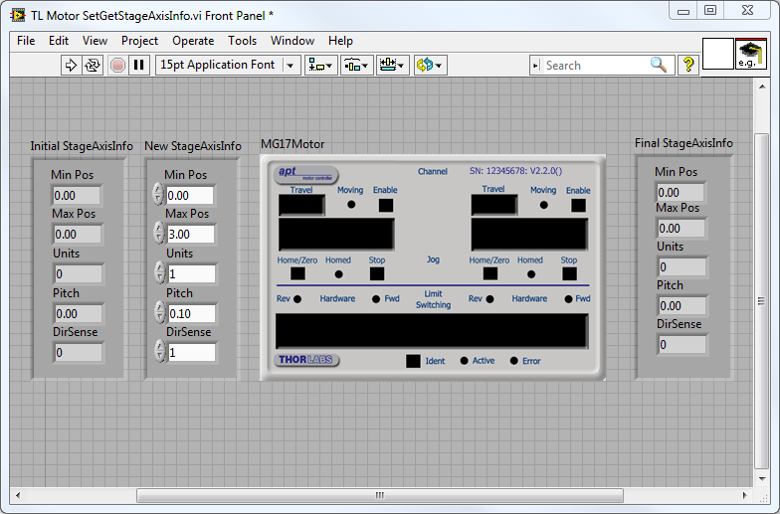Screen dimensions: 780x514
Task: Click the Ident button on motor panel
Action: coord(413,361)
